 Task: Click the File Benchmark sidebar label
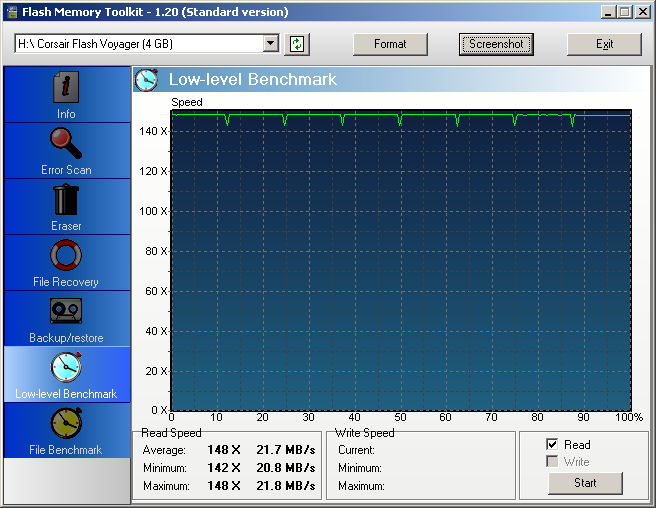click(66, 450)
